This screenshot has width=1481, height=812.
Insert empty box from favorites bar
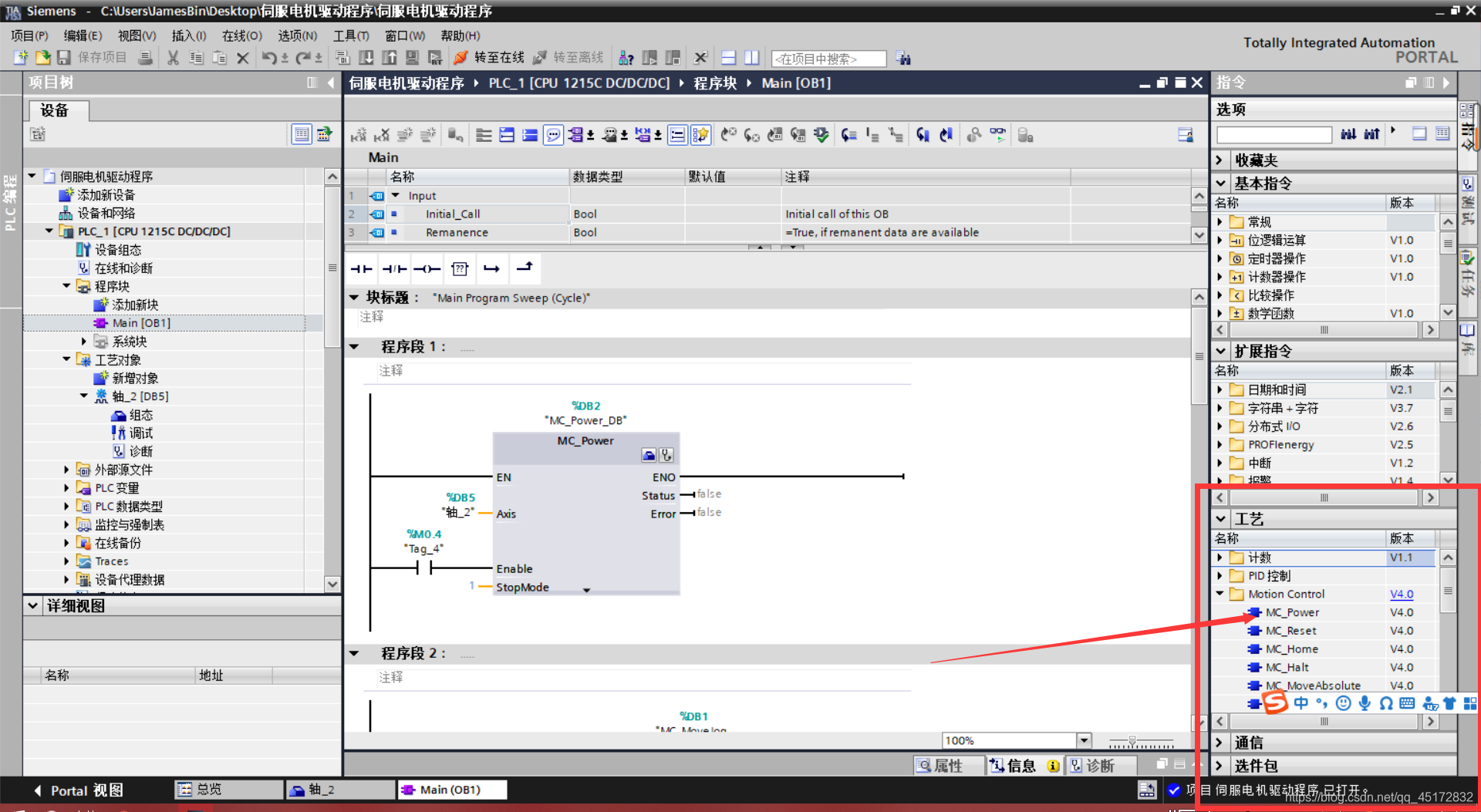coord(460,268)
